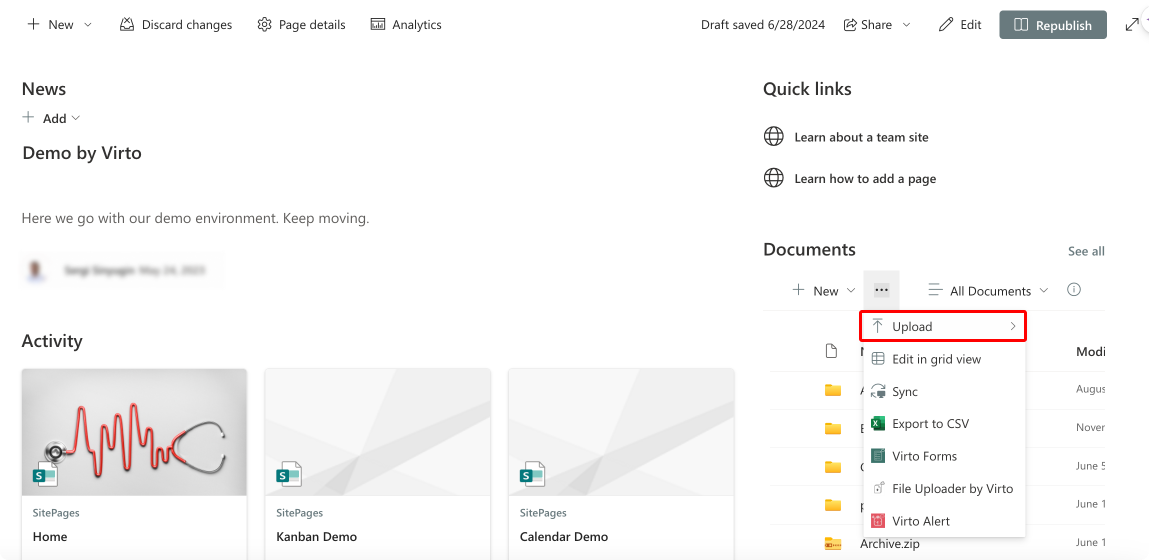Select Sync from the menu
This screenshot has width=1149, height=560.
click(945, 391)
